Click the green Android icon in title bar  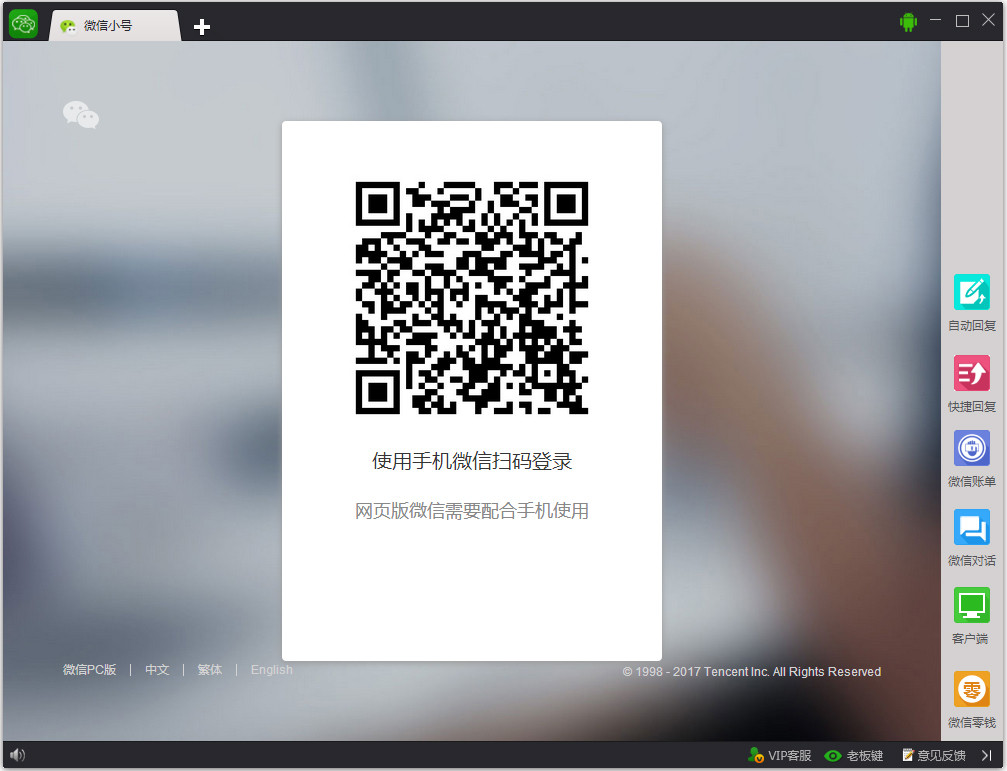[908, 20]
